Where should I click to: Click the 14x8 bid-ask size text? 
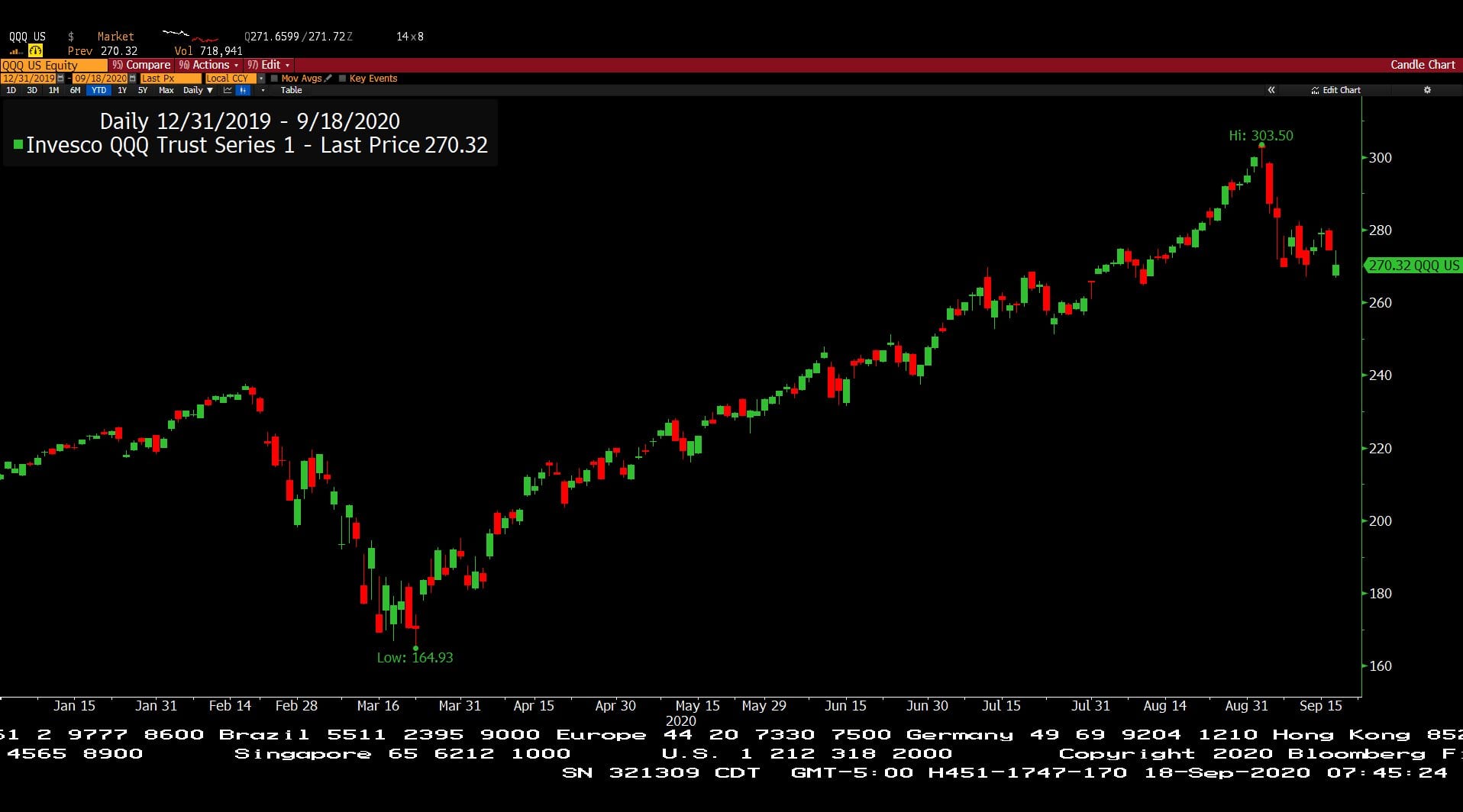pyautogui.click(x=410, y=37)
